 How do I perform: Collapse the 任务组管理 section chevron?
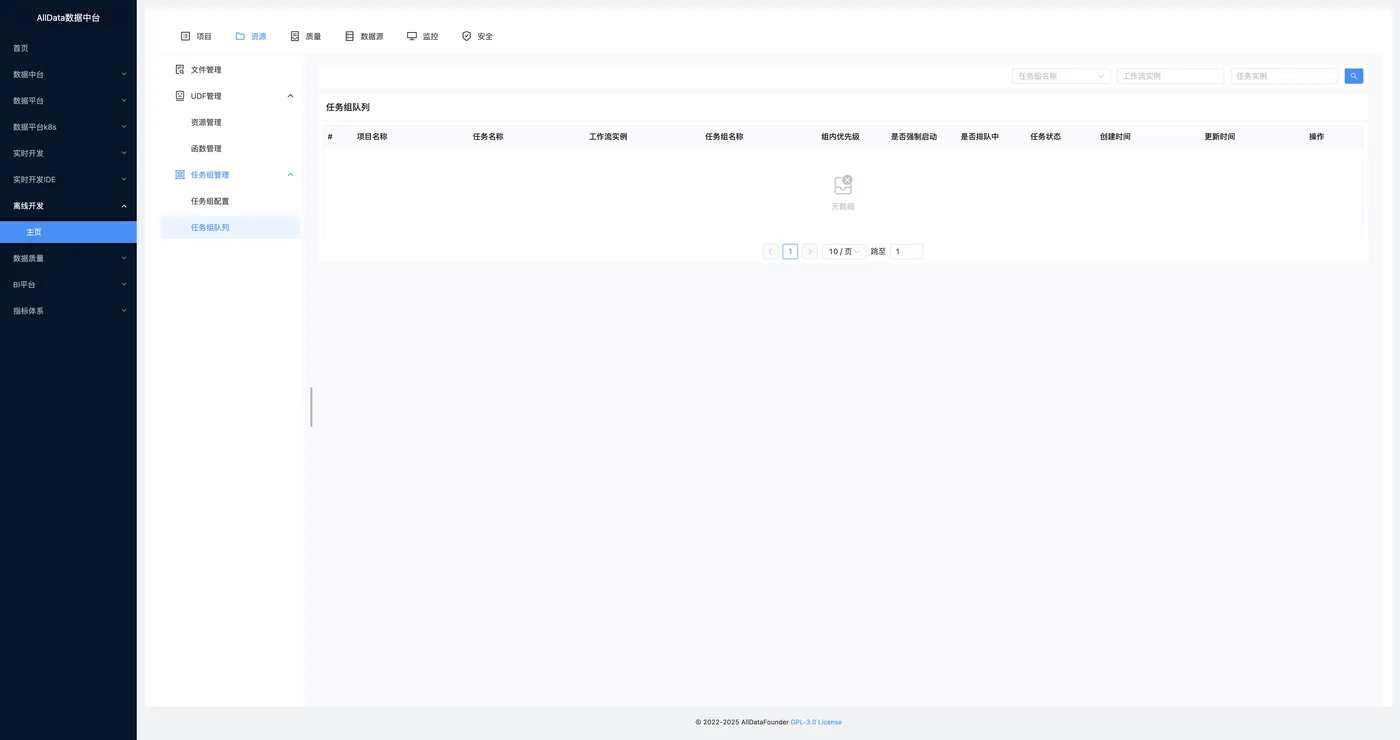click(x=291, y=175)
